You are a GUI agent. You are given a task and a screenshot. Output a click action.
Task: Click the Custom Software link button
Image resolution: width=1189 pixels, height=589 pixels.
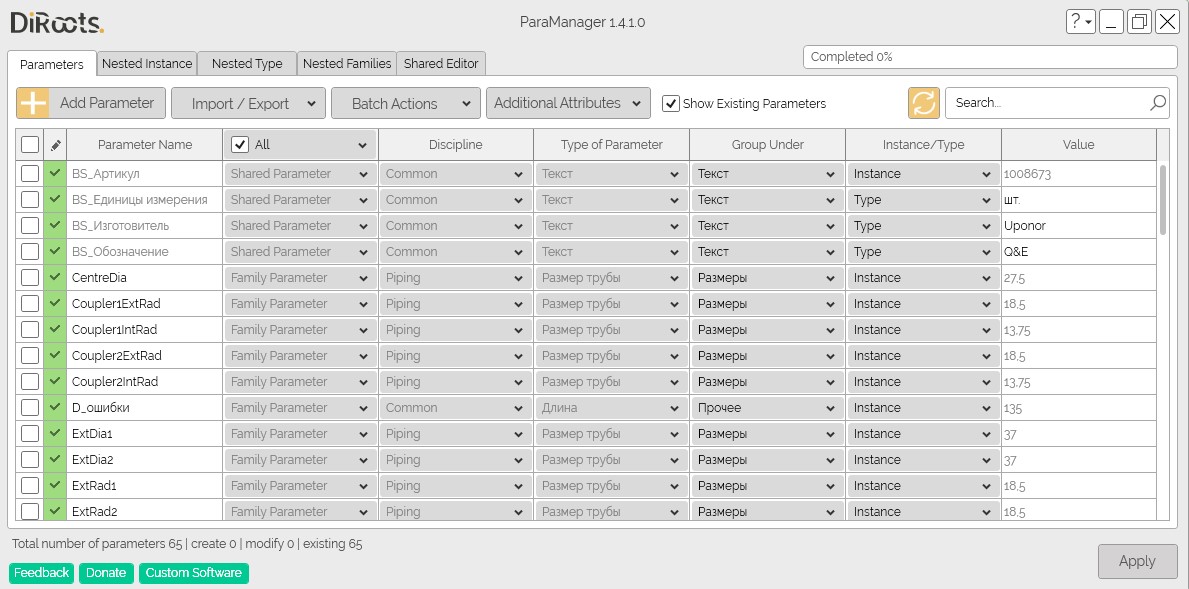(x=194, y=573)
